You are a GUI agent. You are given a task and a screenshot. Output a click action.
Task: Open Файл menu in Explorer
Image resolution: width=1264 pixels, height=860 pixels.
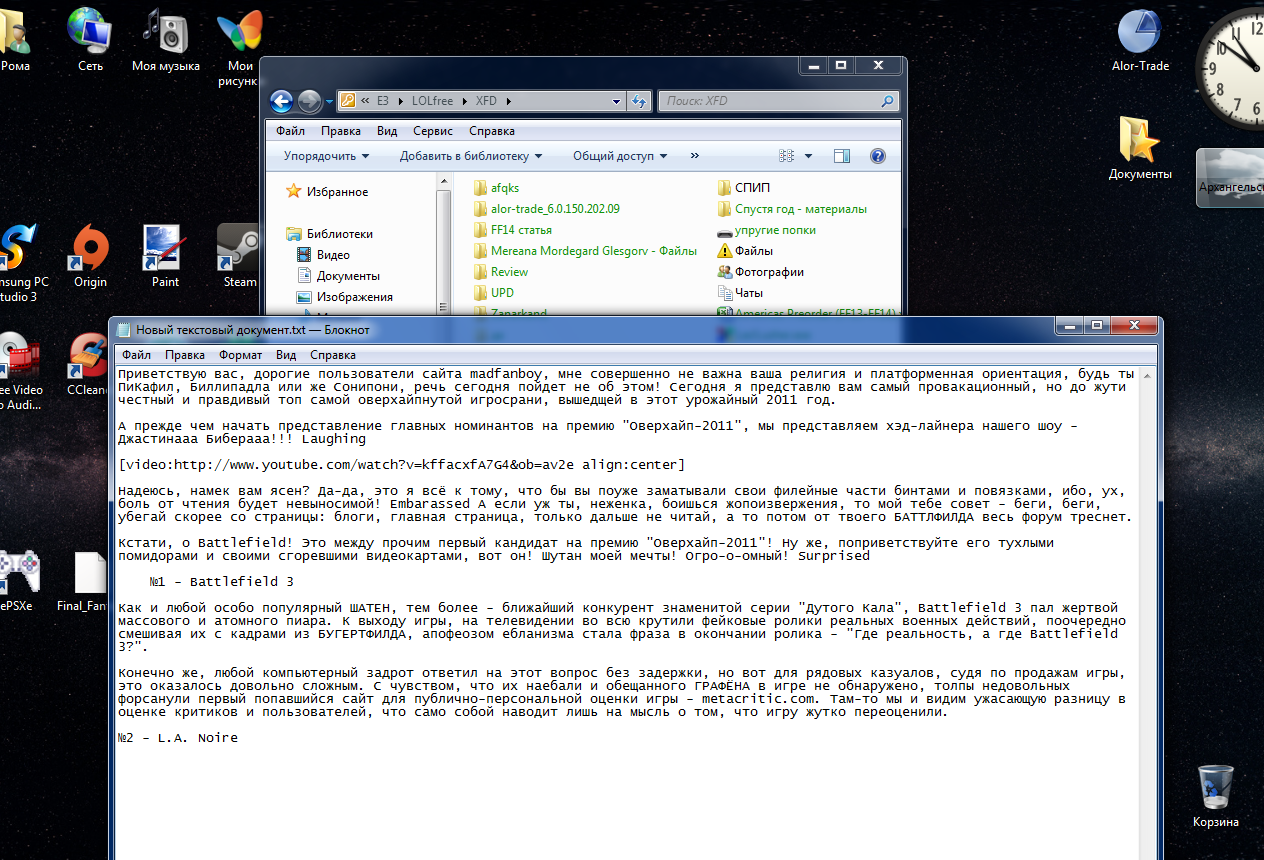tap(291, 131)
